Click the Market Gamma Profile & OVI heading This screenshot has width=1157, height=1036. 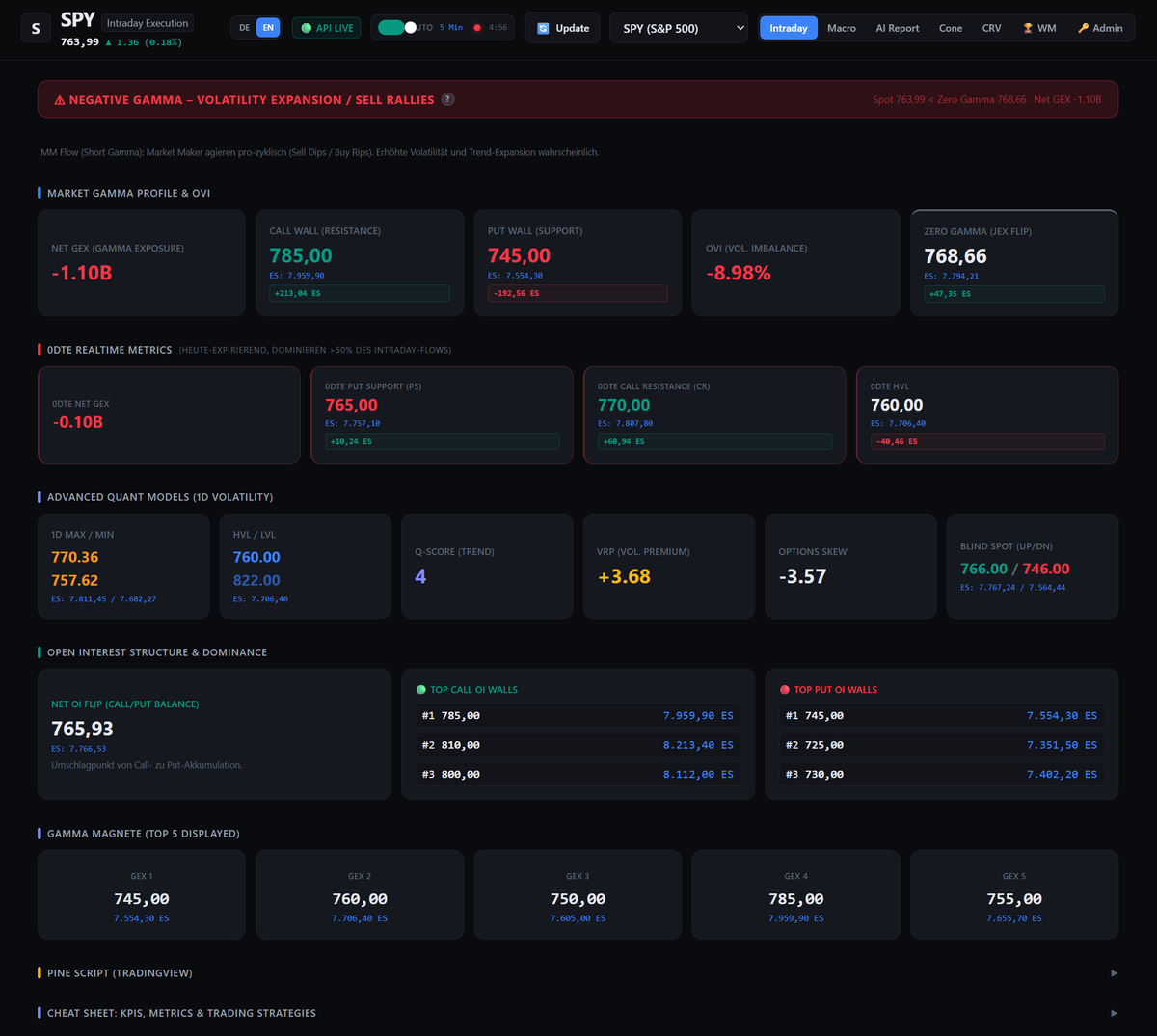point(128,193)
